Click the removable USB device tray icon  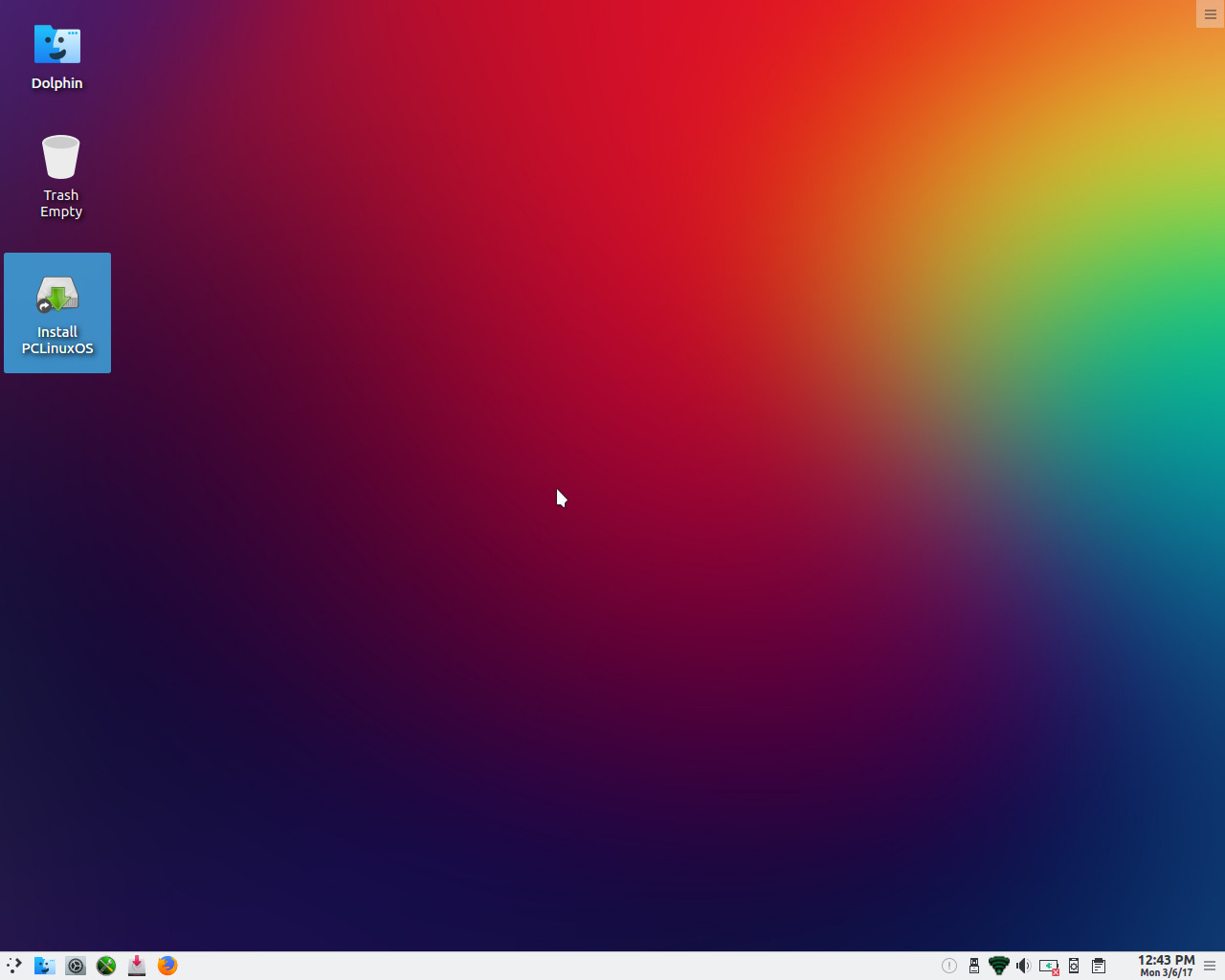[974, 966]
